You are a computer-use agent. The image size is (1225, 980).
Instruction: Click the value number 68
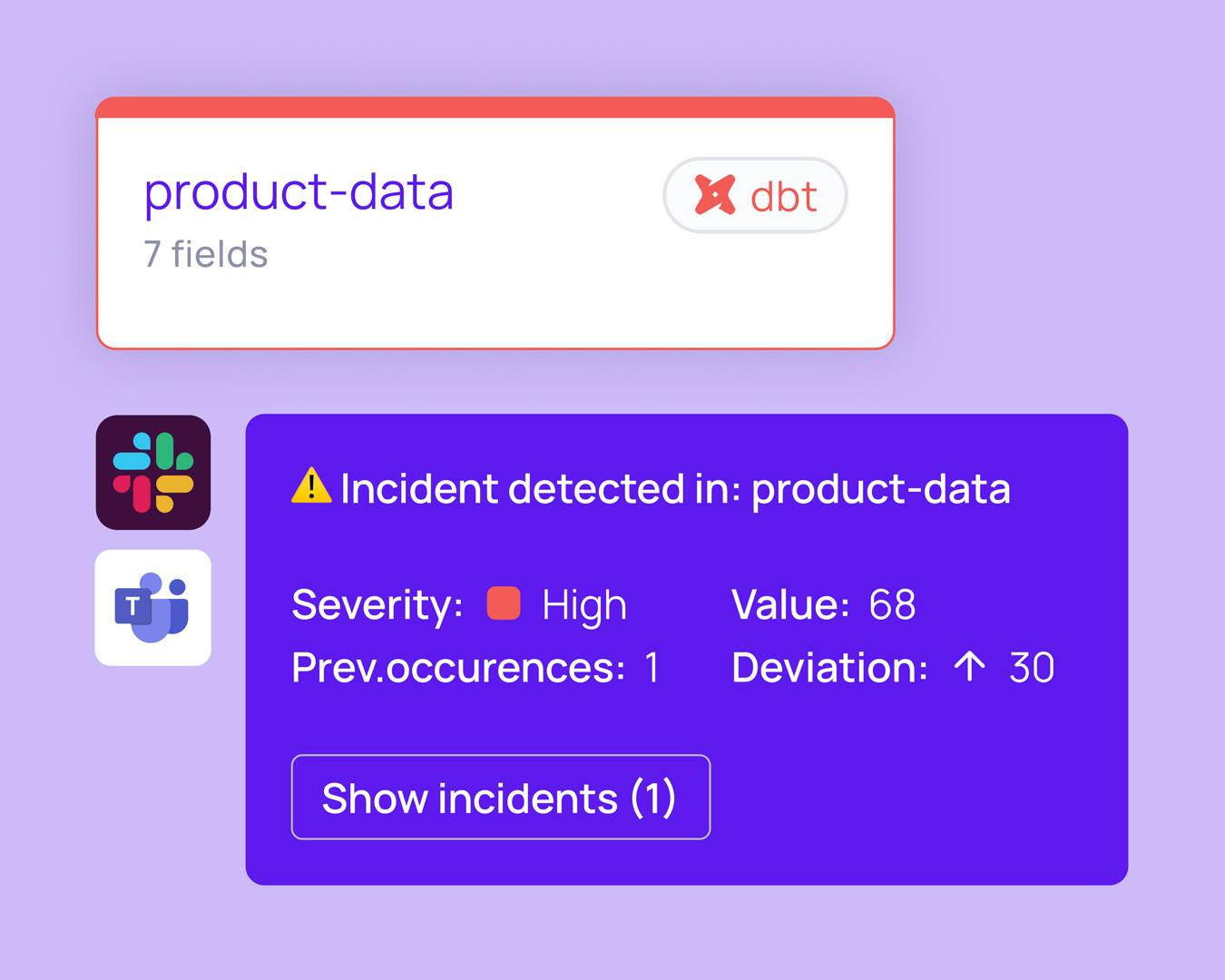click(x=892, y=604)
